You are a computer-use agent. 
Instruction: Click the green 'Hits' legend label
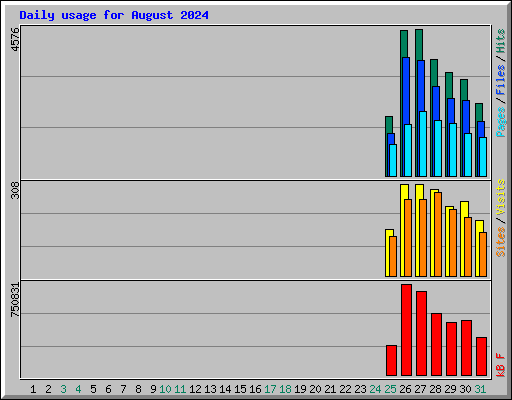tap(501, 41)
